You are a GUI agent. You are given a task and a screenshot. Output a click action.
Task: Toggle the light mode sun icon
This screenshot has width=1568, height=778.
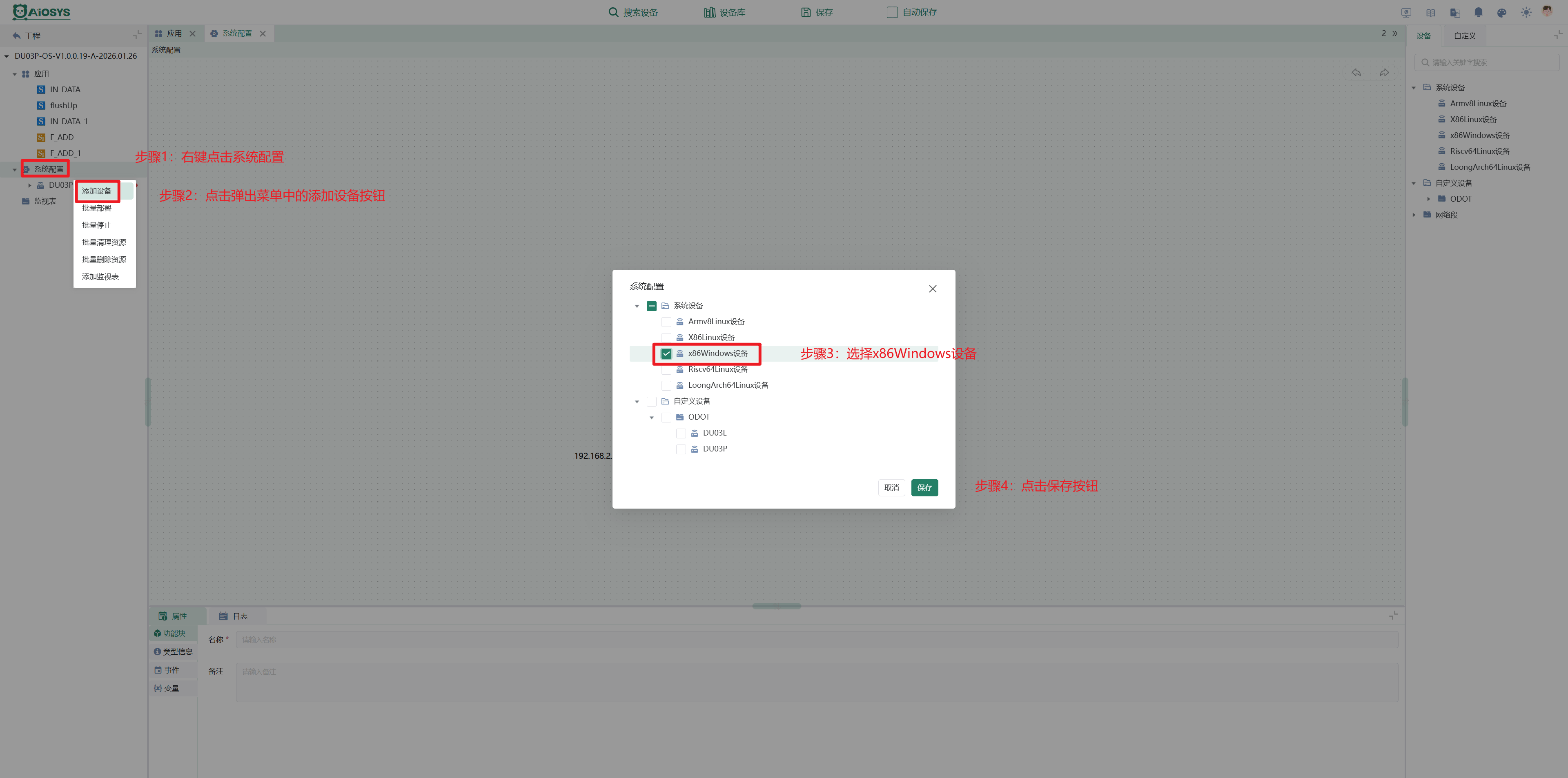[1526, 12]
